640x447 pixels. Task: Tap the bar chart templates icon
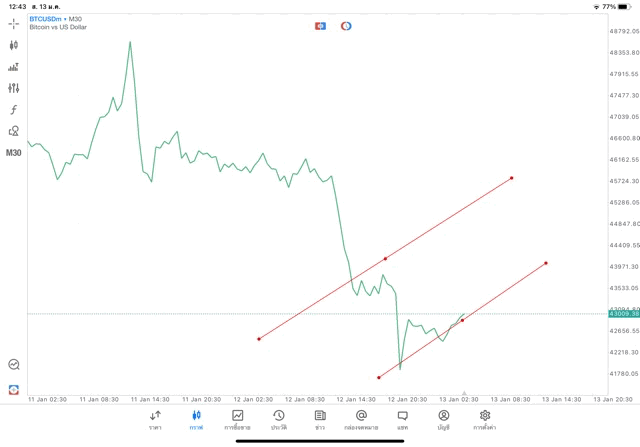click(14, 67)
